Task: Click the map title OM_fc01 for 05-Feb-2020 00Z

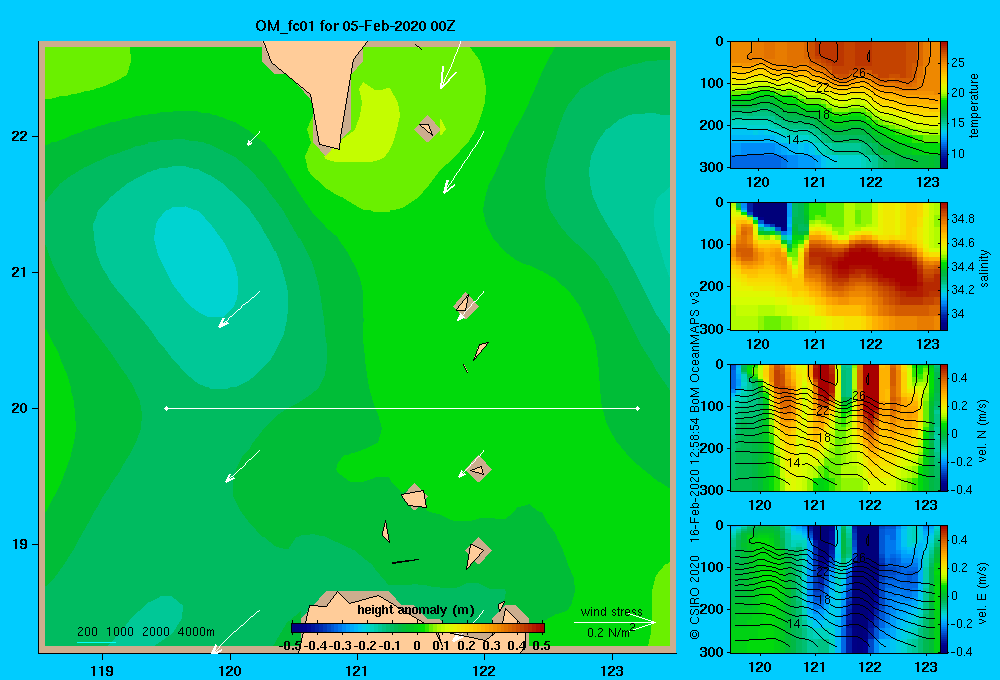Action: click(x=355, y=26)
